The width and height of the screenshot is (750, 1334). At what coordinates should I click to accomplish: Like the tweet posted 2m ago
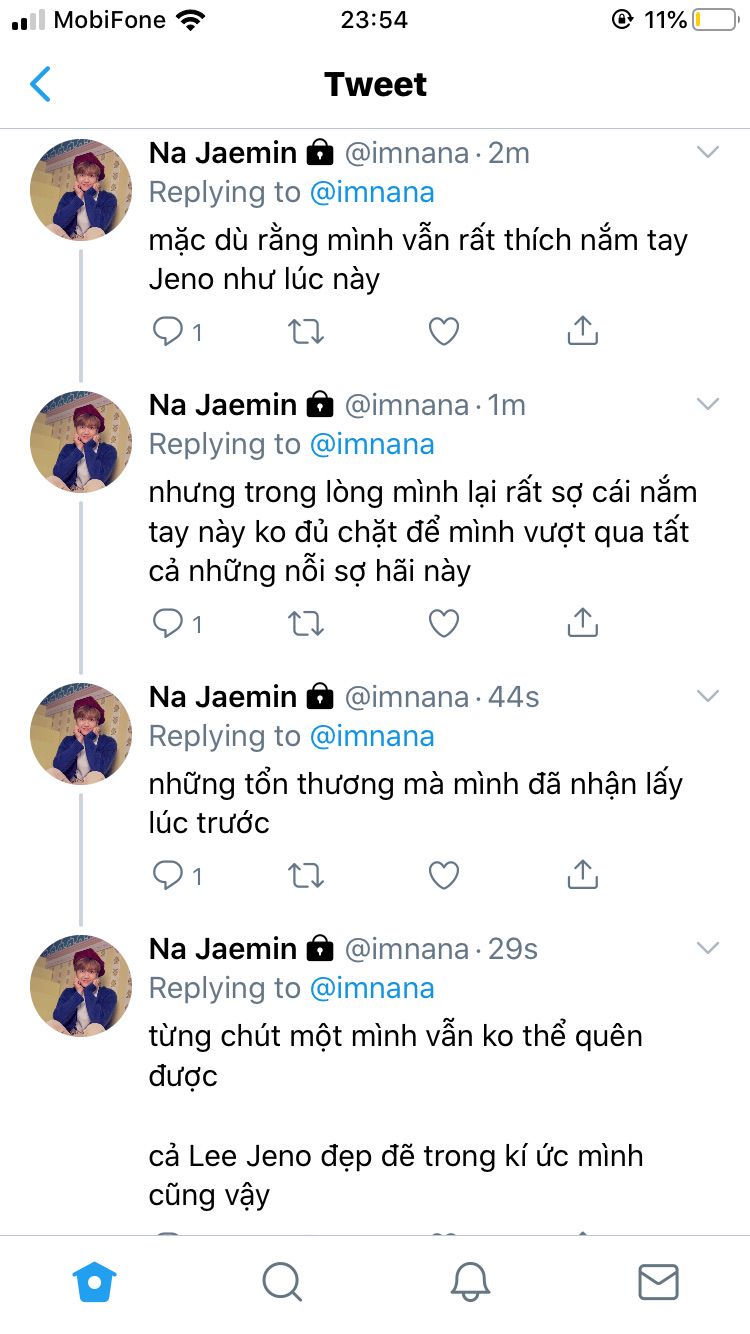pos(443,331)
